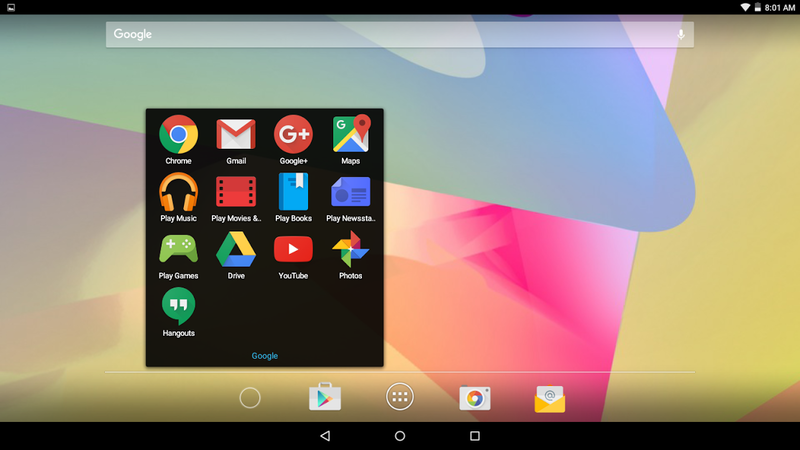This screenshot has width=800, height=450.
Task: Tap the screenshot notification icon
Action: (11, 8)
